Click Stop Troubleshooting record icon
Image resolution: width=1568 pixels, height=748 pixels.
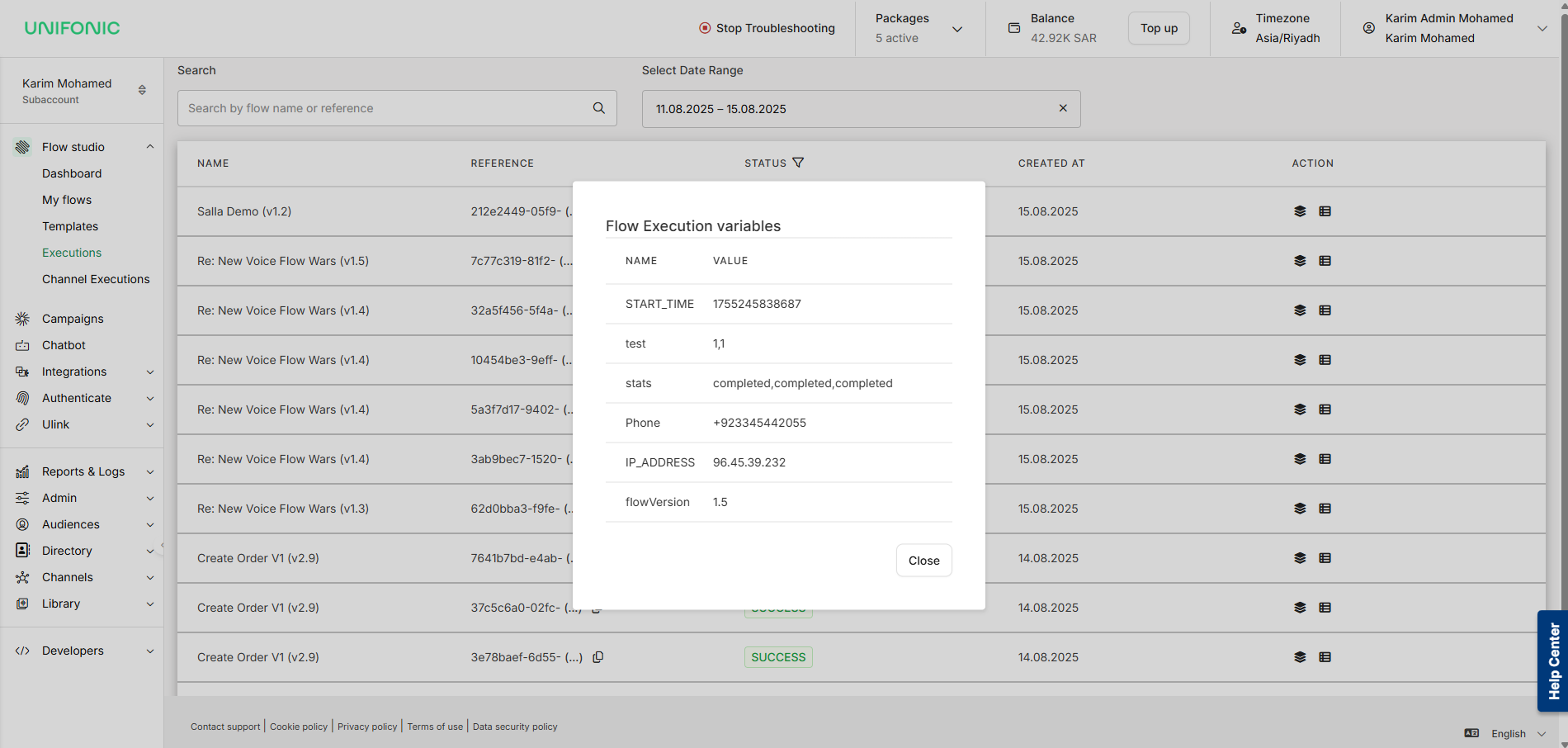click(705, 28)
